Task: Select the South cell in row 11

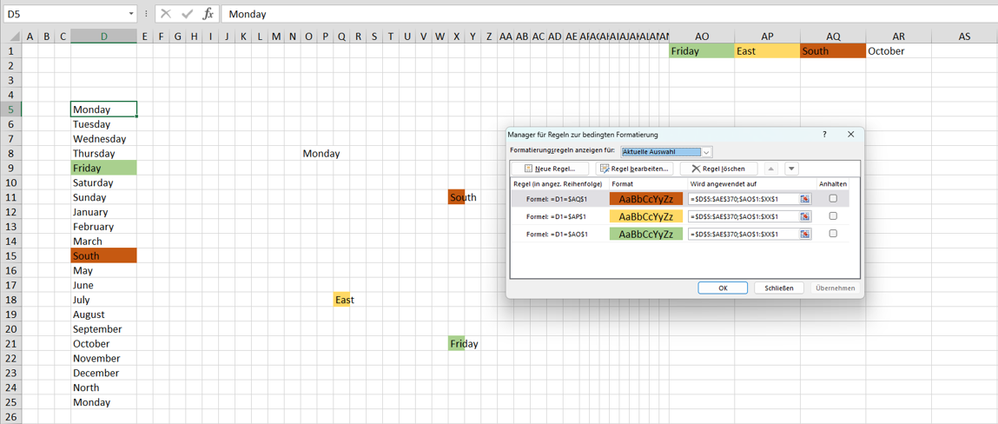Action: [456, 197]
